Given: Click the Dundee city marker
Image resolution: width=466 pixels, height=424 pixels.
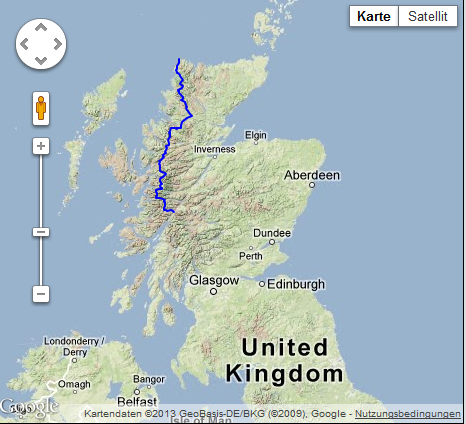Looking at the screenshot, I should [272, 242].
